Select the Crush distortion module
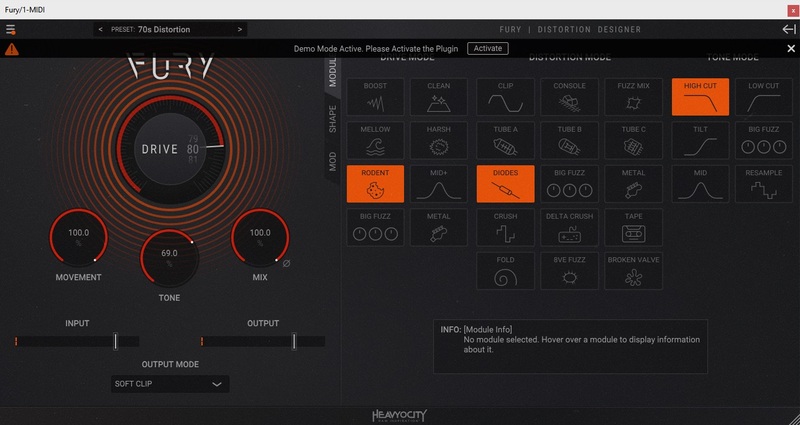The width and height of the screenshot is (800, 425). [x=506, y=227]
